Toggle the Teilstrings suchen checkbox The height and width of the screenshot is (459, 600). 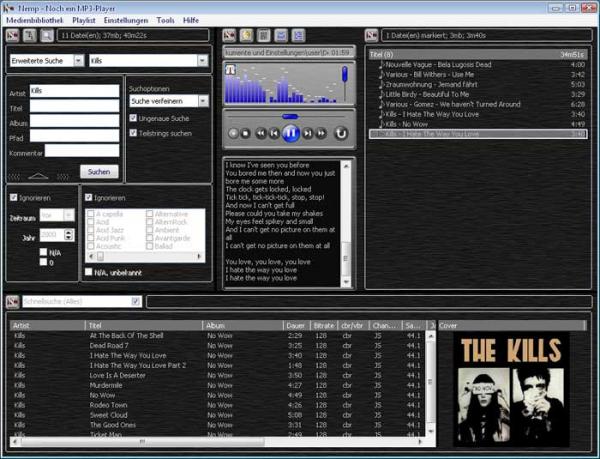133,133
